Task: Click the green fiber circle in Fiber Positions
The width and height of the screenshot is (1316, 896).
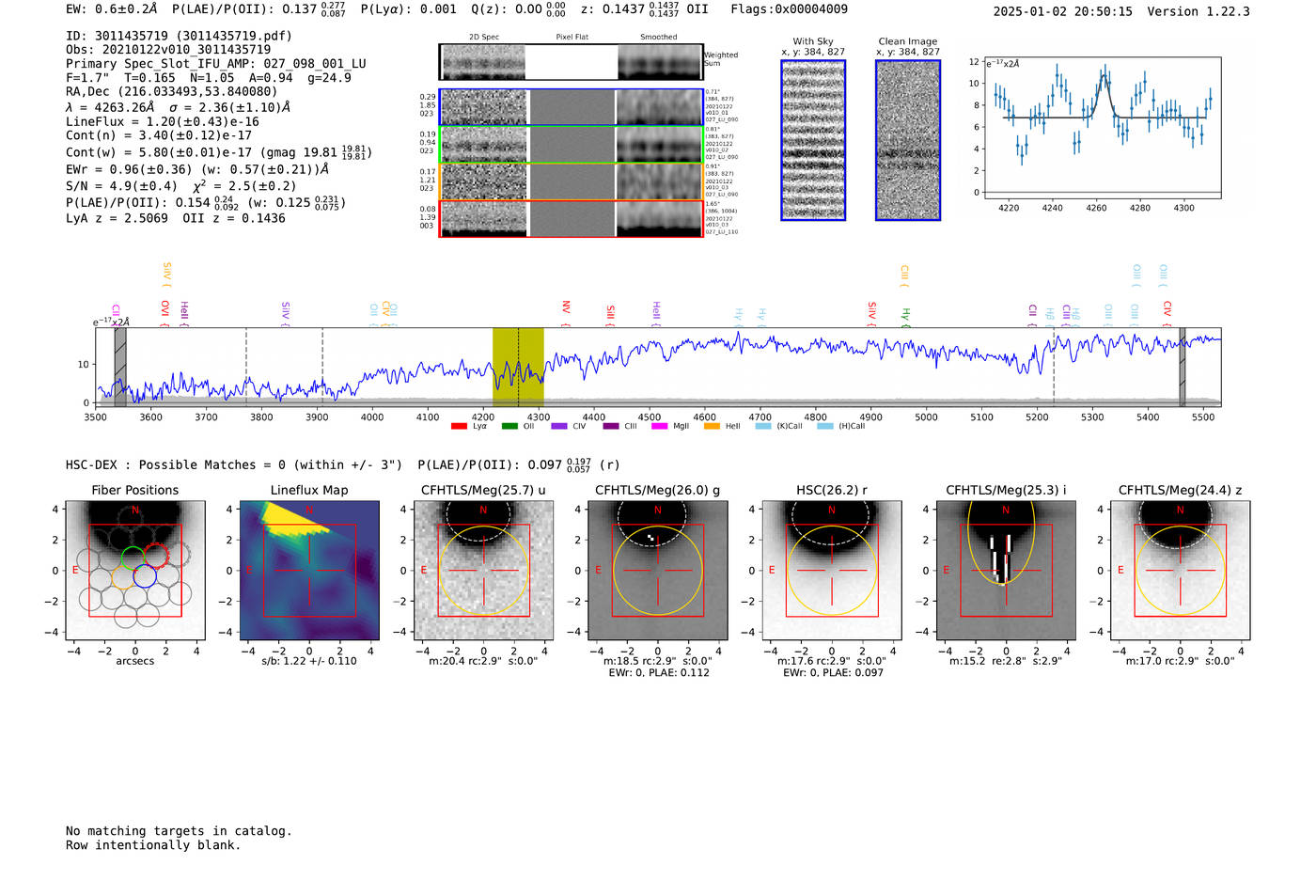Action: (x=133, y=558)
